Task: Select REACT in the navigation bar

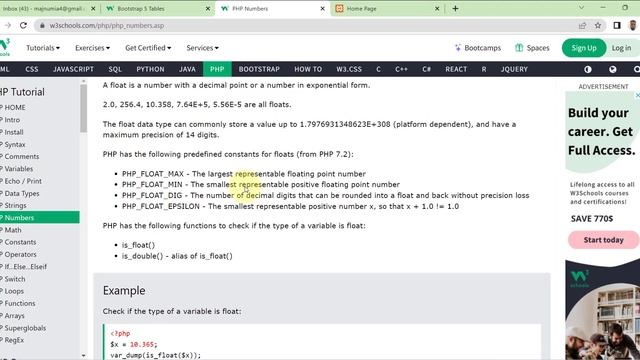Action: tap(456, 69)
